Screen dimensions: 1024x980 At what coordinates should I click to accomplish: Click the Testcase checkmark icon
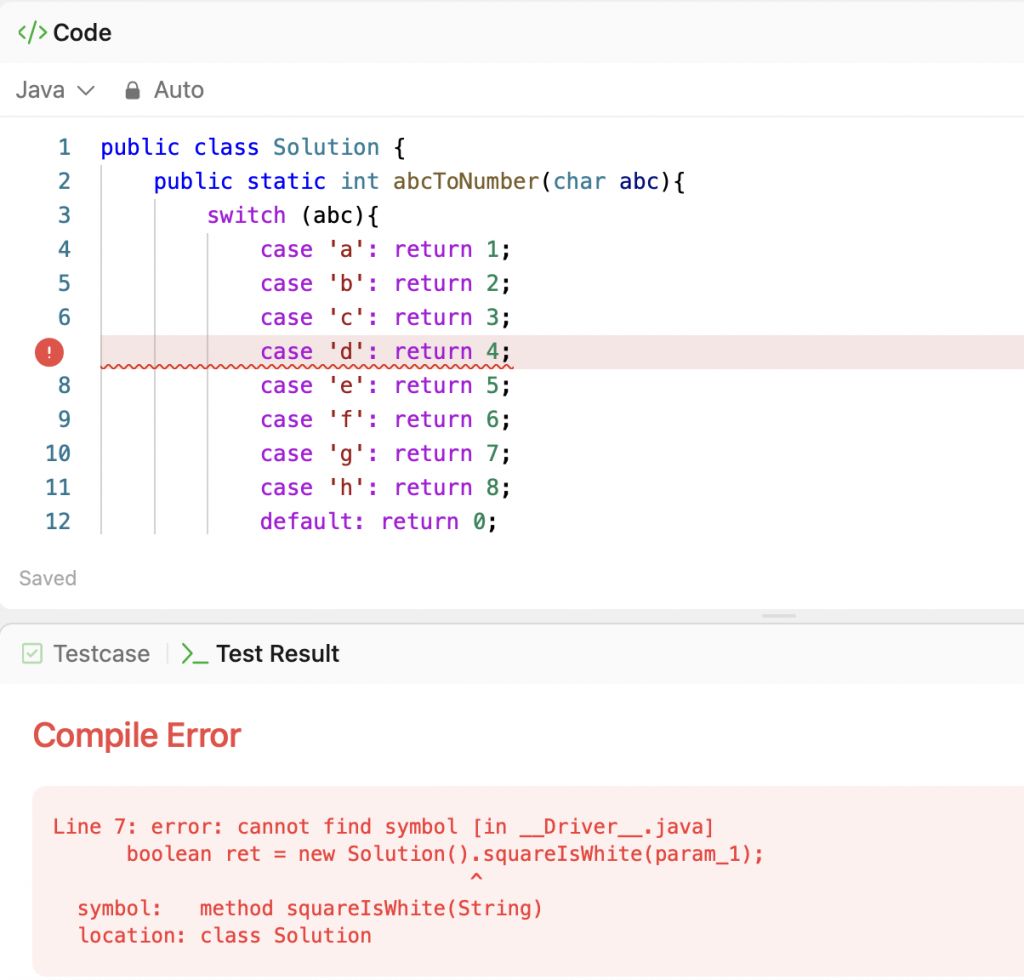(33, 654)
